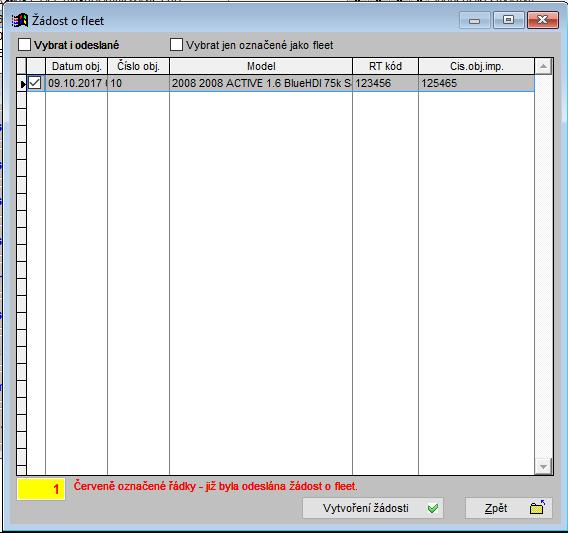Click the 'Vytvoření žádosti' button
The image size is (568, 533).
coord(373,508)
